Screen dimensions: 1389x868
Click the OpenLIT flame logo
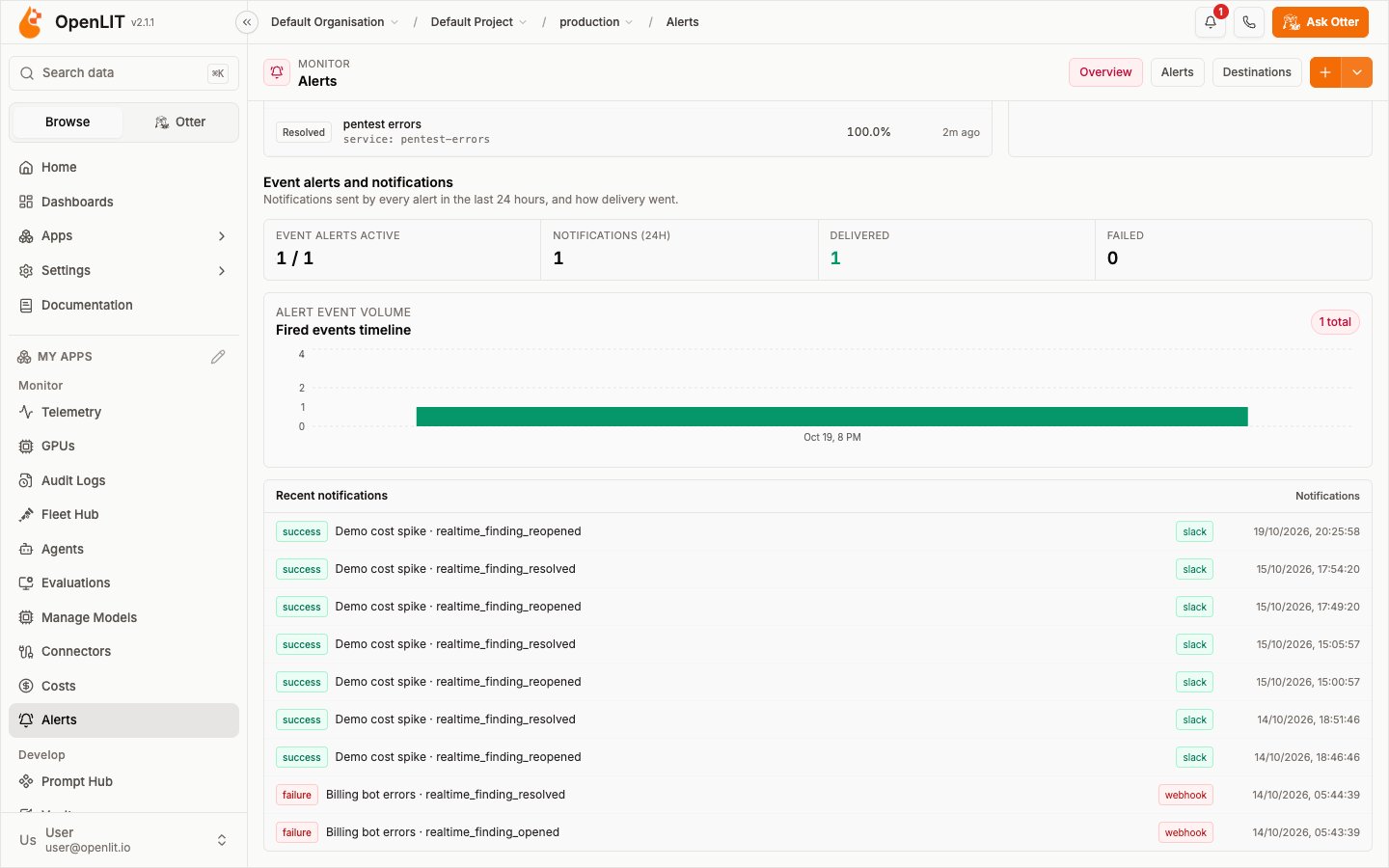pos(31,21)
